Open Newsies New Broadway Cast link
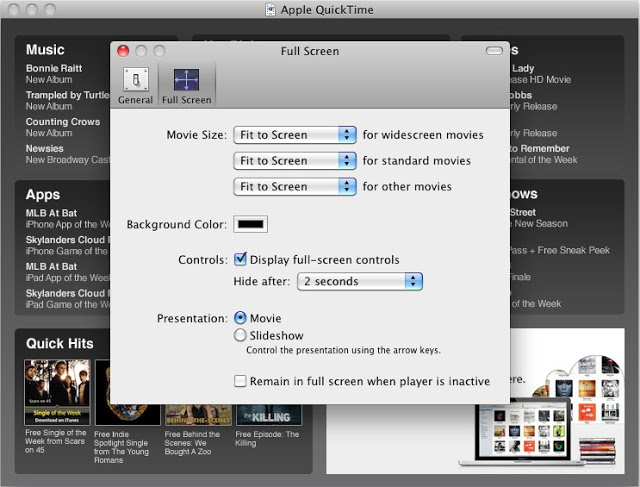Image resolution: width=640 pixels, height=487 pixels. click(x=68, y=154)
